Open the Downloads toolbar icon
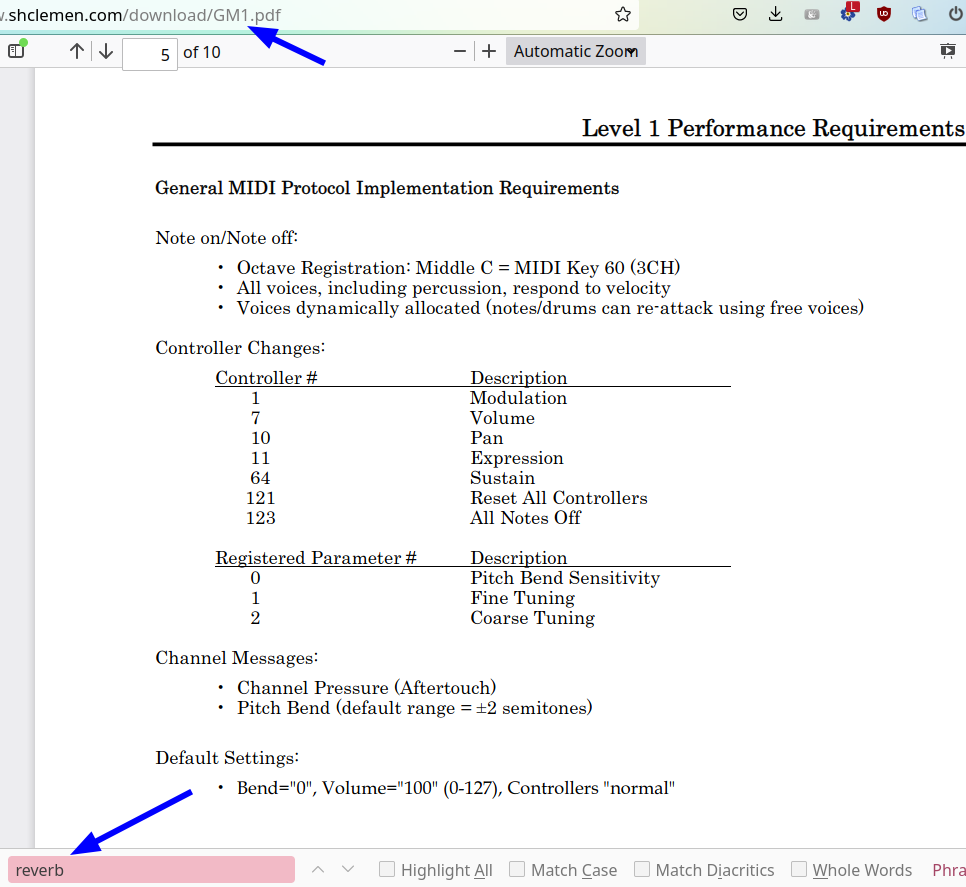 pyautogui.click(x=776, y=14)
